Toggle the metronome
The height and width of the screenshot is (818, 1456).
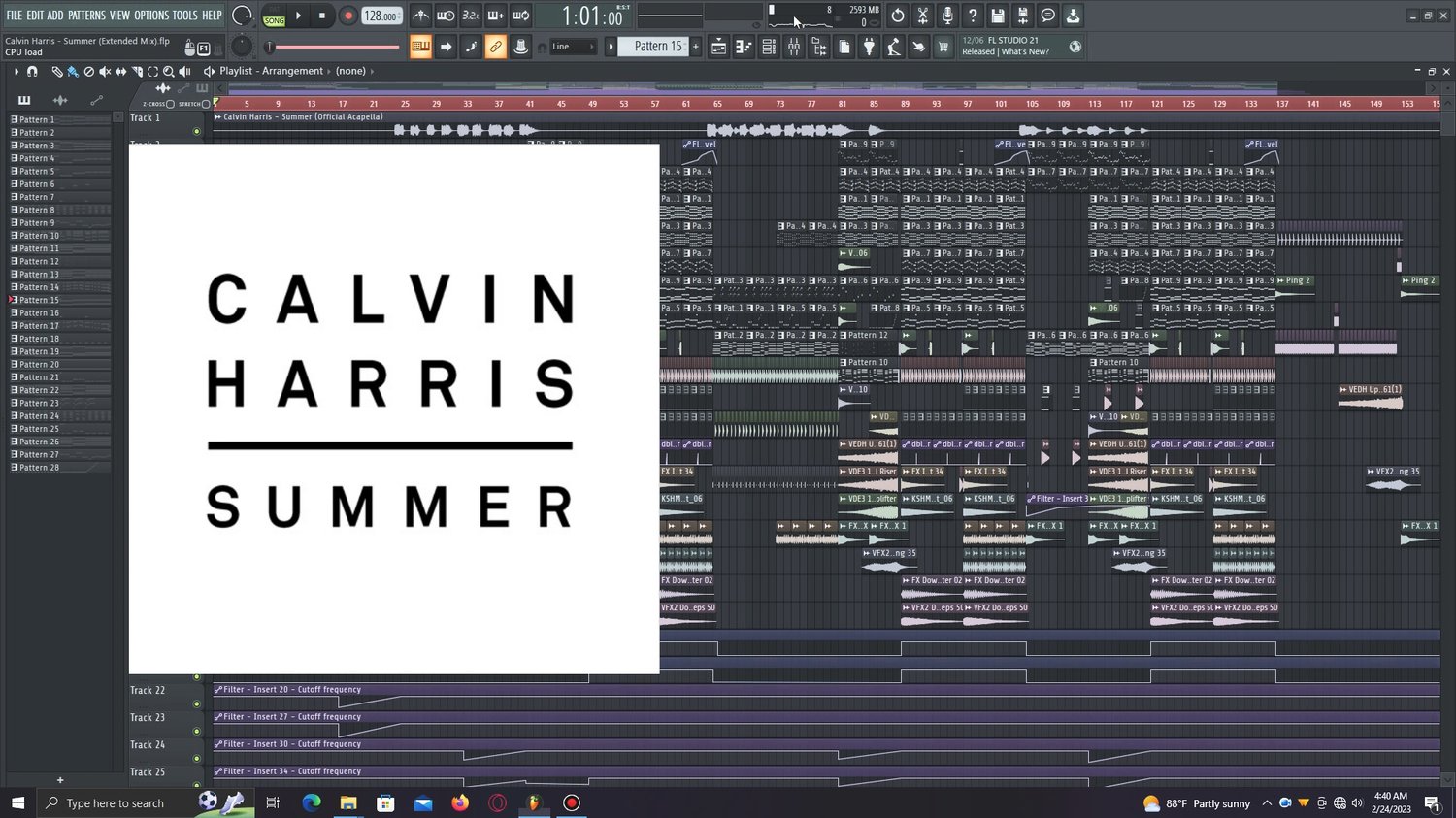pos(420,16)
